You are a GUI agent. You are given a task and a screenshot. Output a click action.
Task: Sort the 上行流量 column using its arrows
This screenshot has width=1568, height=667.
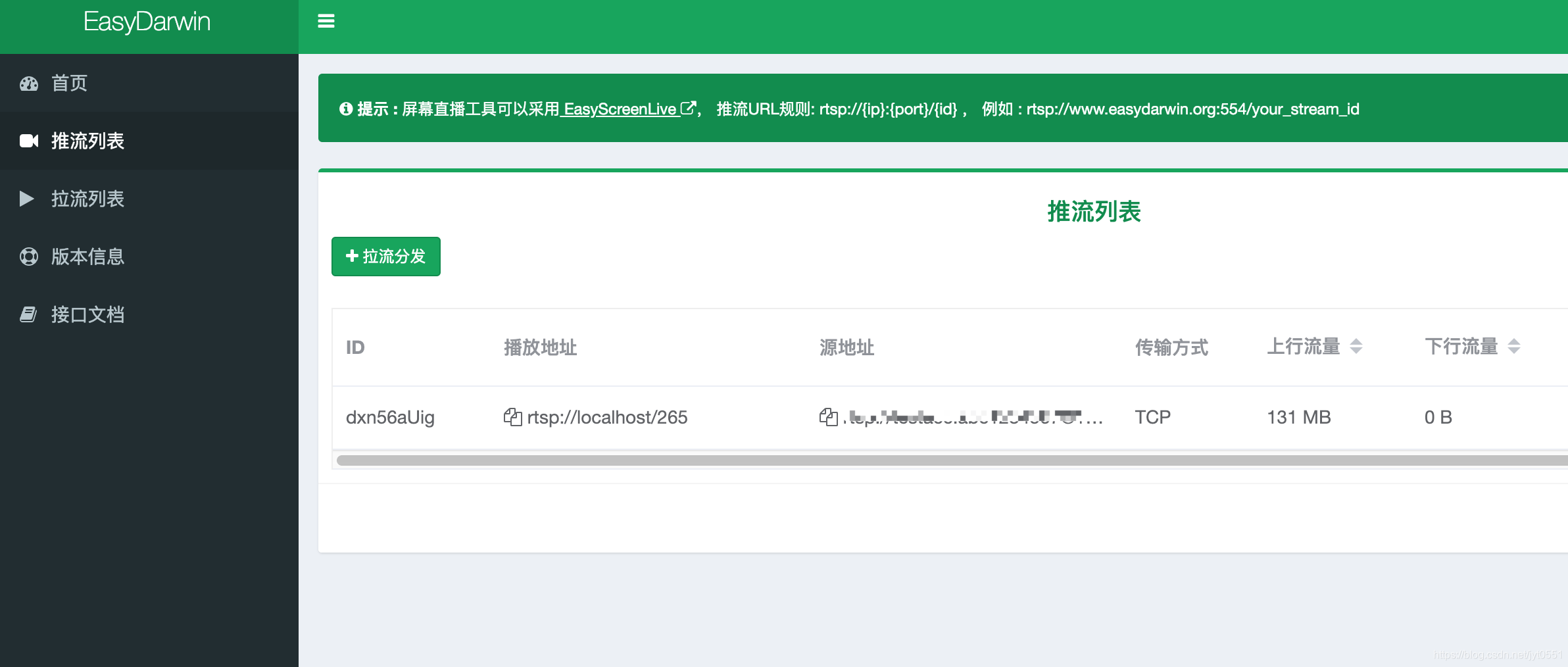point(1356,347)
